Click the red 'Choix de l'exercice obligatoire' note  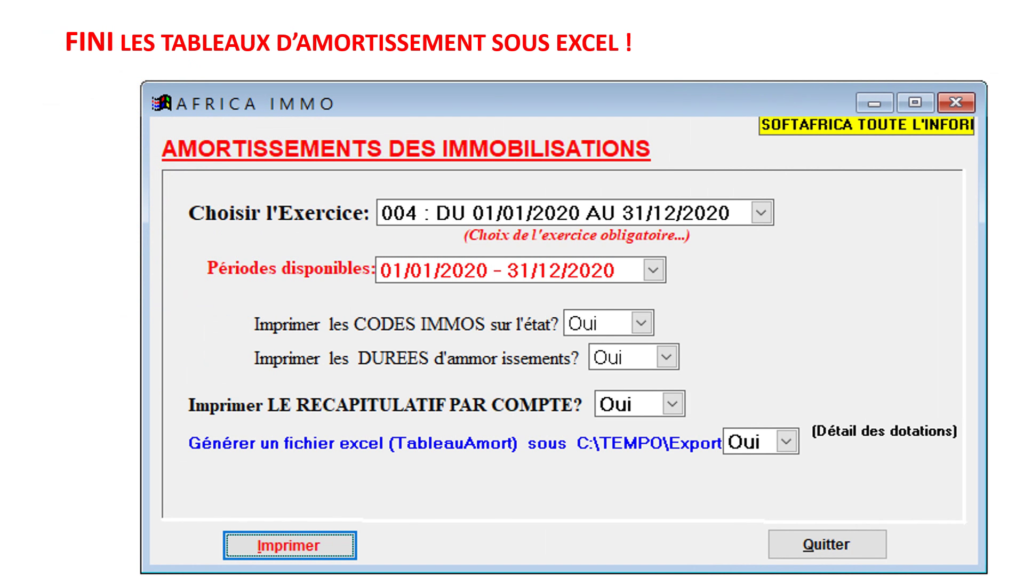click(576, 236)
